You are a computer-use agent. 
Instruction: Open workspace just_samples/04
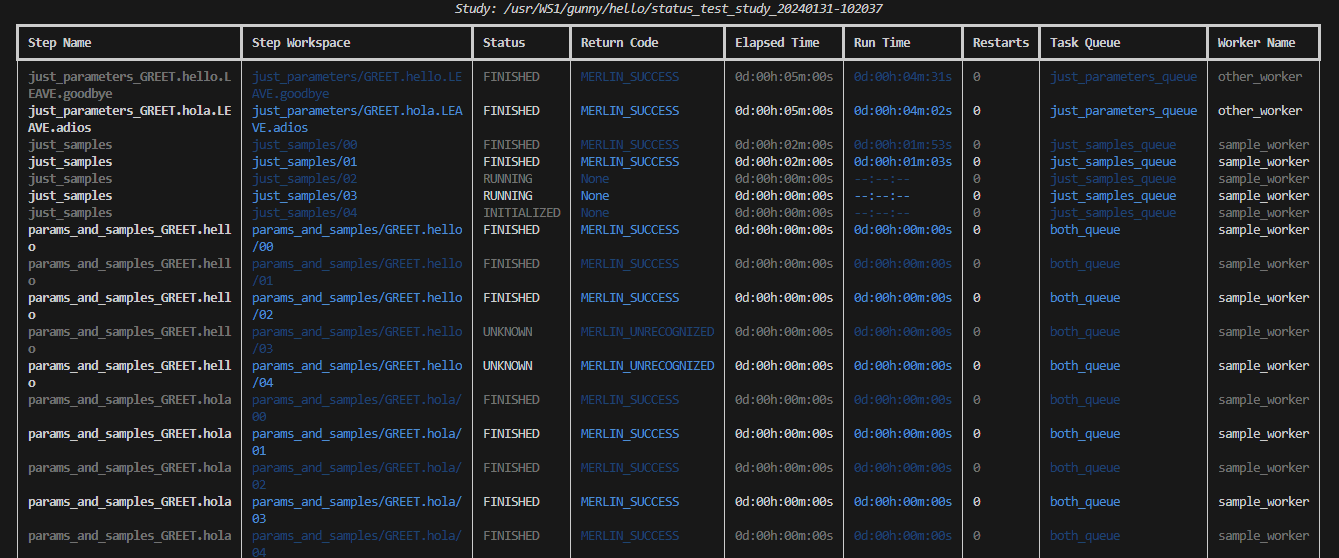pos(304,213)
